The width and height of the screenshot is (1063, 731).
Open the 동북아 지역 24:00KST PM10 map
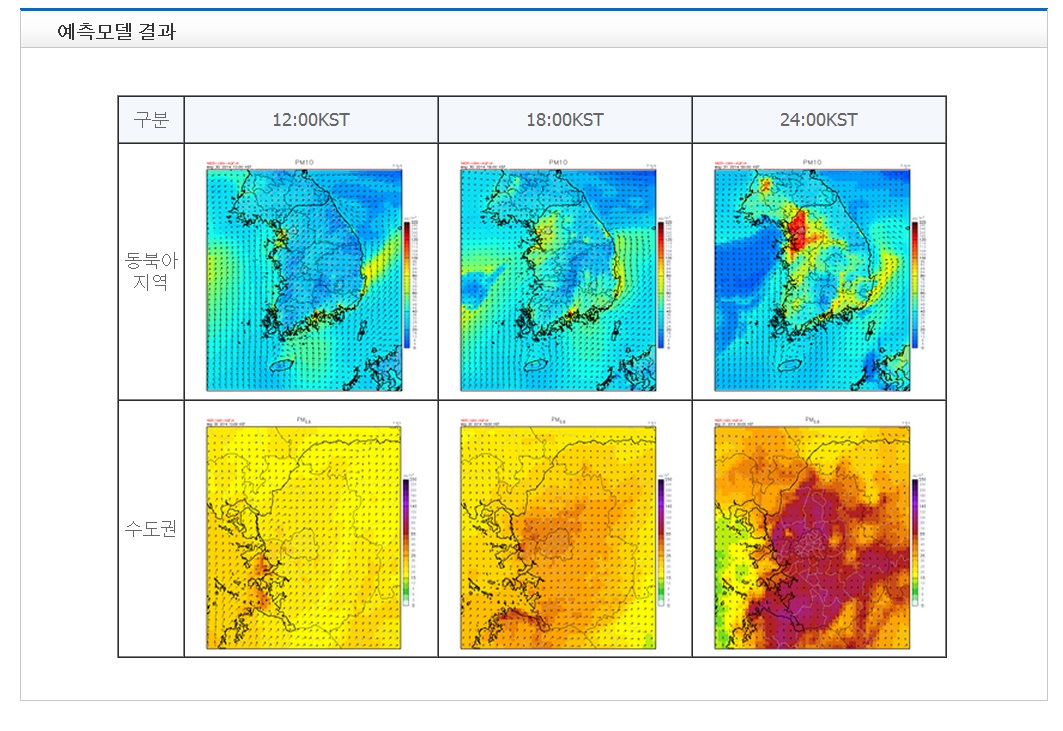click(812, 279)
